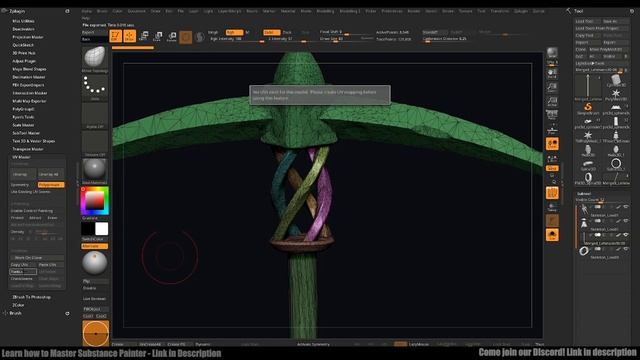Expand the Scale Master section

coord(23,125)
